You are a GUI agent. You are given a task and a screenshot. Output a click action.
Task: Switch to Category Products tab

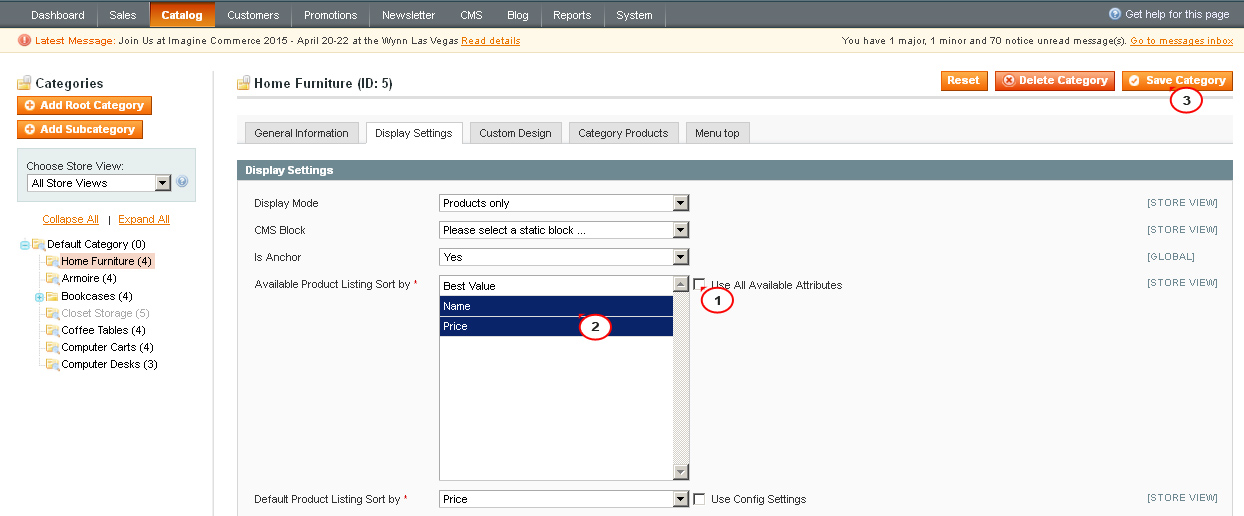coord(623,133)
